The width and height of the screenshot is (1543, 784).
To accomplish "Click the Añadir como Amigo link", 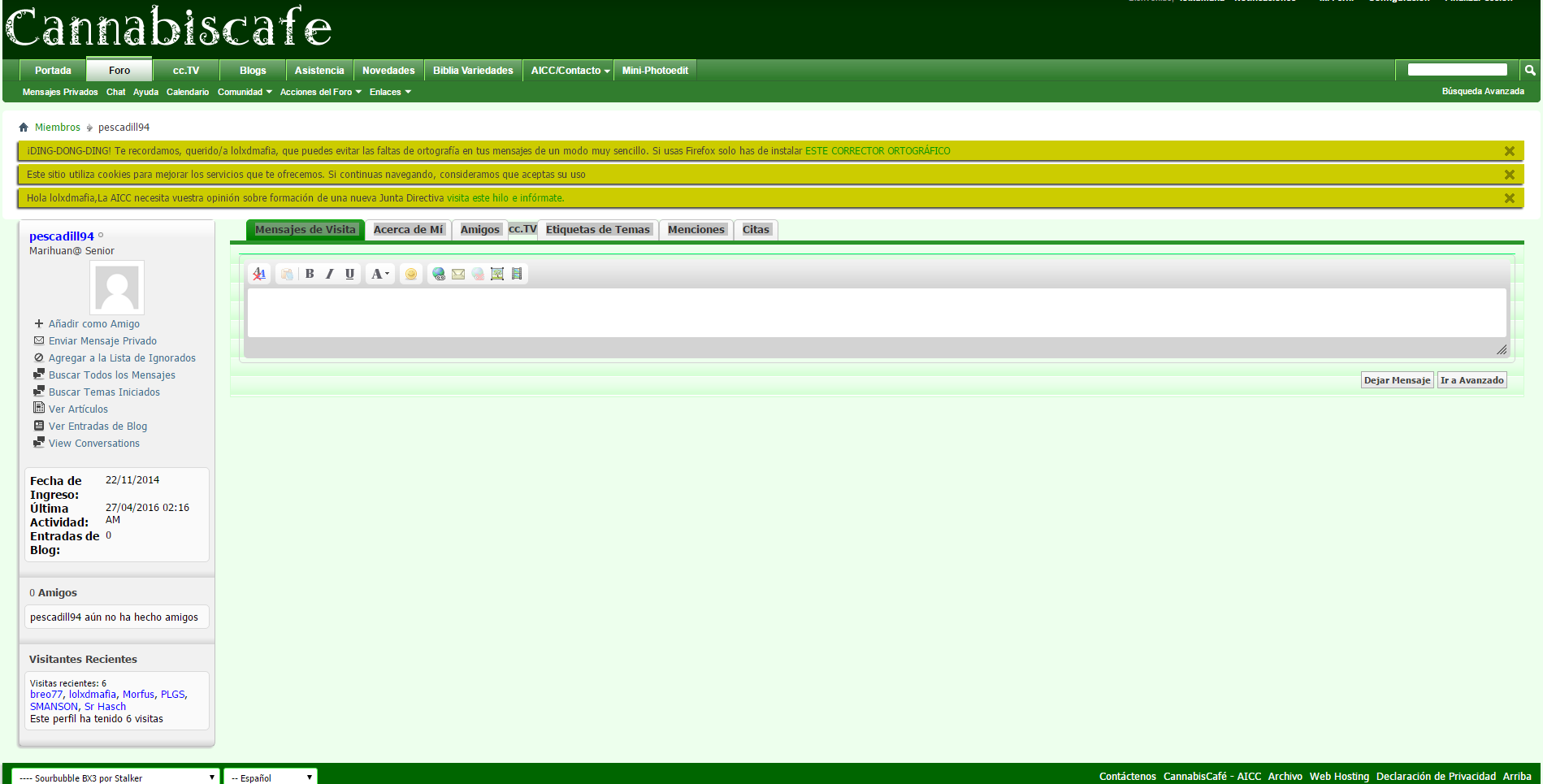I will tap(94, 324).
